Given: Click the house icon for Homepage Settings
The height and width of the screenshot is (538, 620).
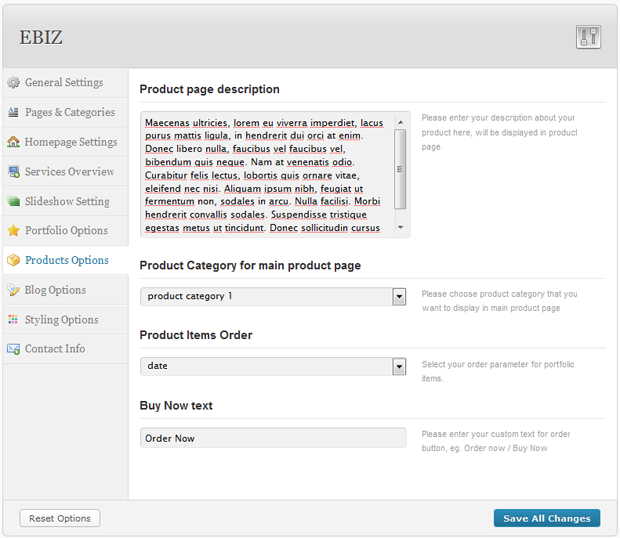Looking at the screenshot, I should [14, 142].
